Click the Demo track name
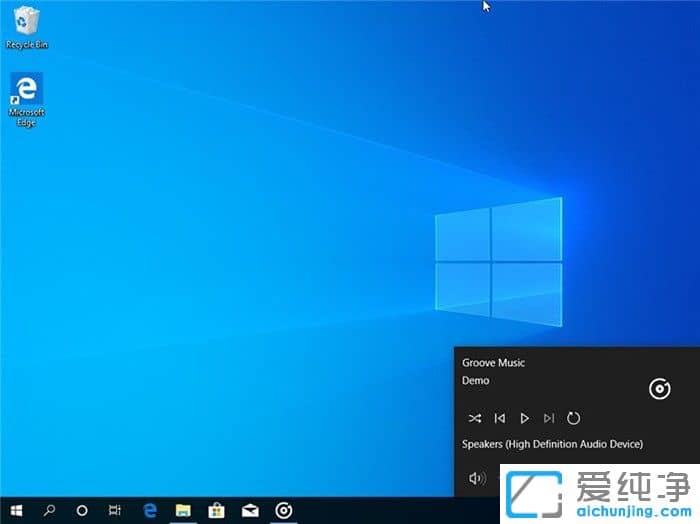The width and height of the screenshot is (700, 524). coord(475,381)
